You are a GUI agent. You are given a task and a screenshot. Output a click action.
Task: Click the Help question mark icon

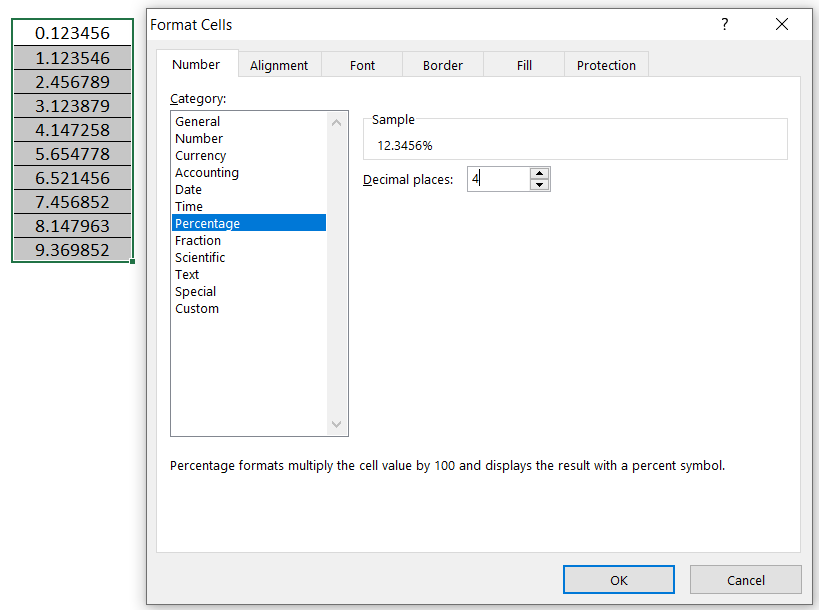pyautogui.click(x=724, y=24)
